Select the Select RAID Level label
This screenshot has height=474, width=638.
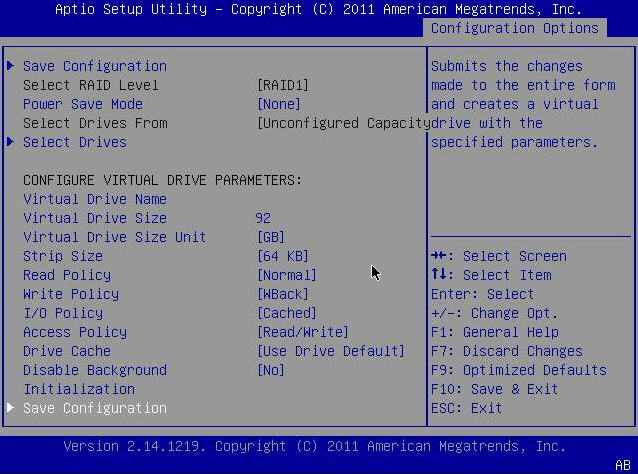point(91,85)
